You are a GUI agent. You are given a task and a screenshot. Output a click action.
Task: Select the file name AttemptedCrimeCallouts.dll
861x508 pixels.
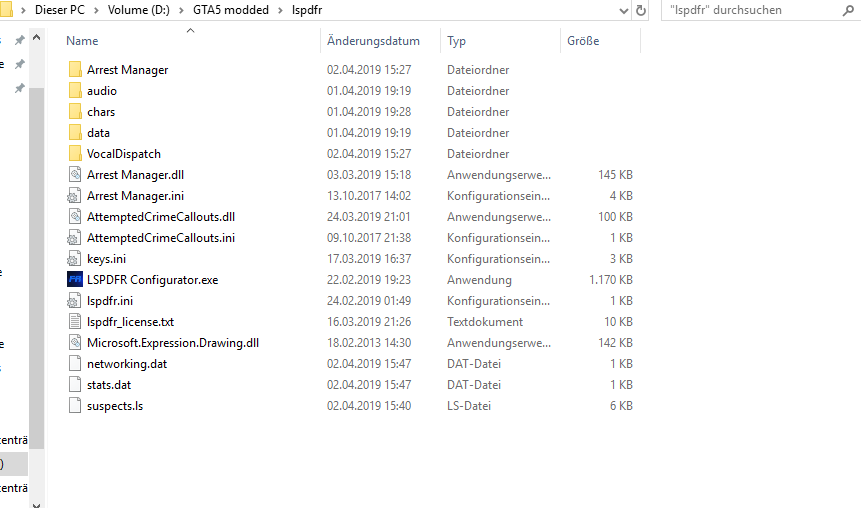pyautogui.click(x=161, y=216)
